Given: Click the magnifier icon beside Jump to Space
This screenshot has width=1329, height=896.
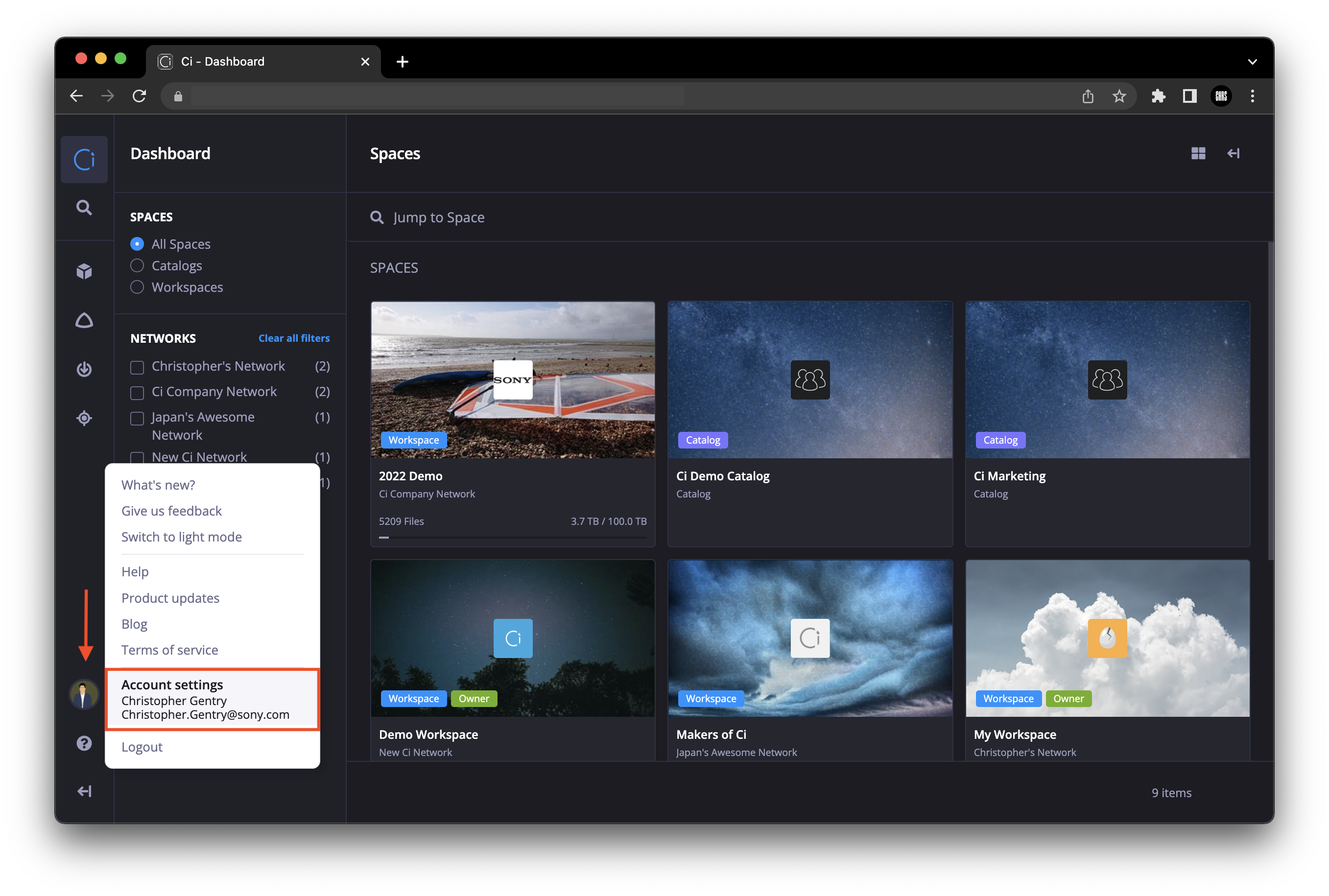Looking at the screenshot, I should point(377,217).
